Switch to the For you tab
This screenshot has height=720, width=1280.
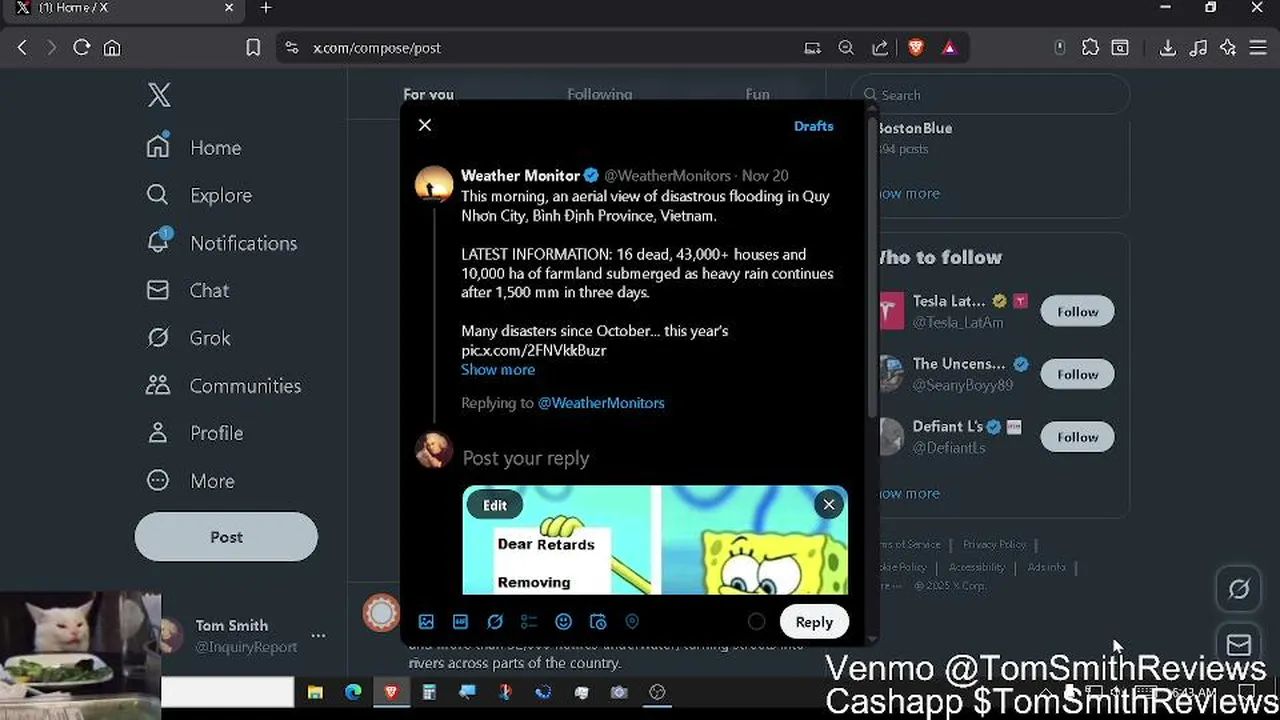[x=428, y=94]
